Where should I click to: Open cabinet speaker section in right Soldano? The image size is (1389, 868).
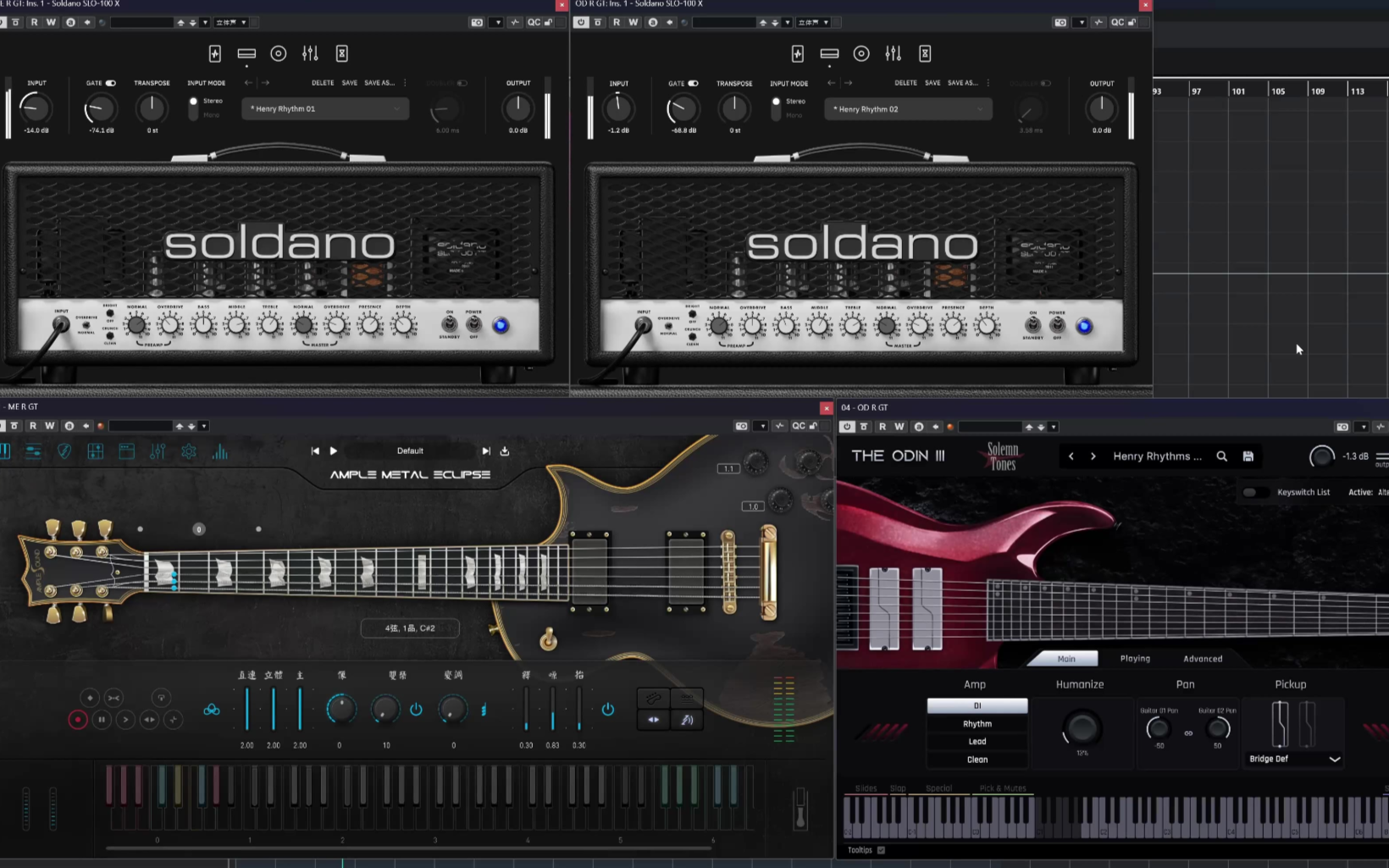pos(861,53)
